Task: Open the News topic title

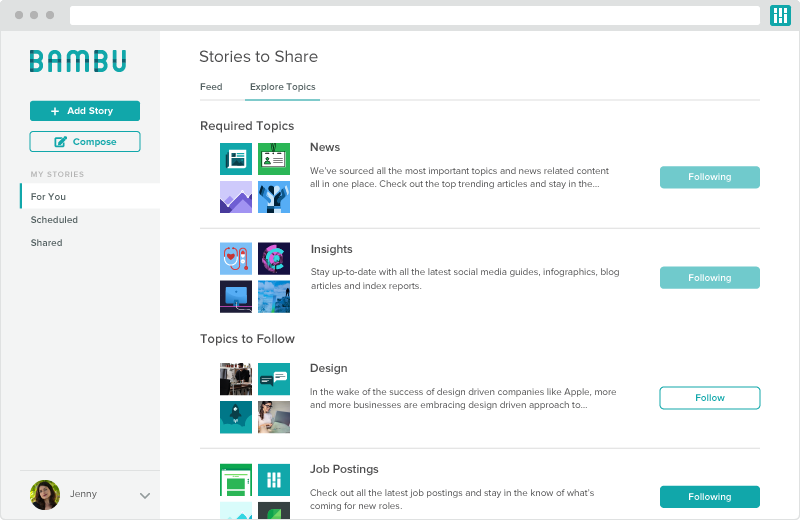Action: pyautogui.click(x=325, y=147)
